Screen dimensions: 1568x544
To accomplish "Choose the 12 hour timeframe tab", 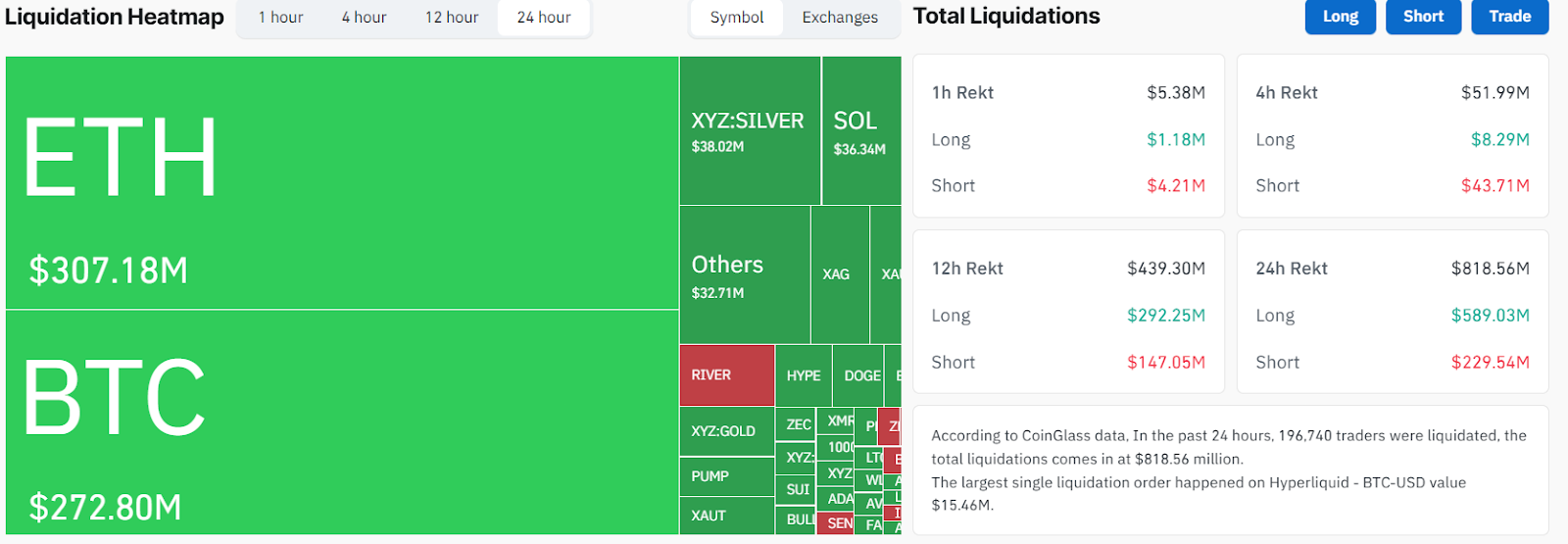I will point(452,18).
